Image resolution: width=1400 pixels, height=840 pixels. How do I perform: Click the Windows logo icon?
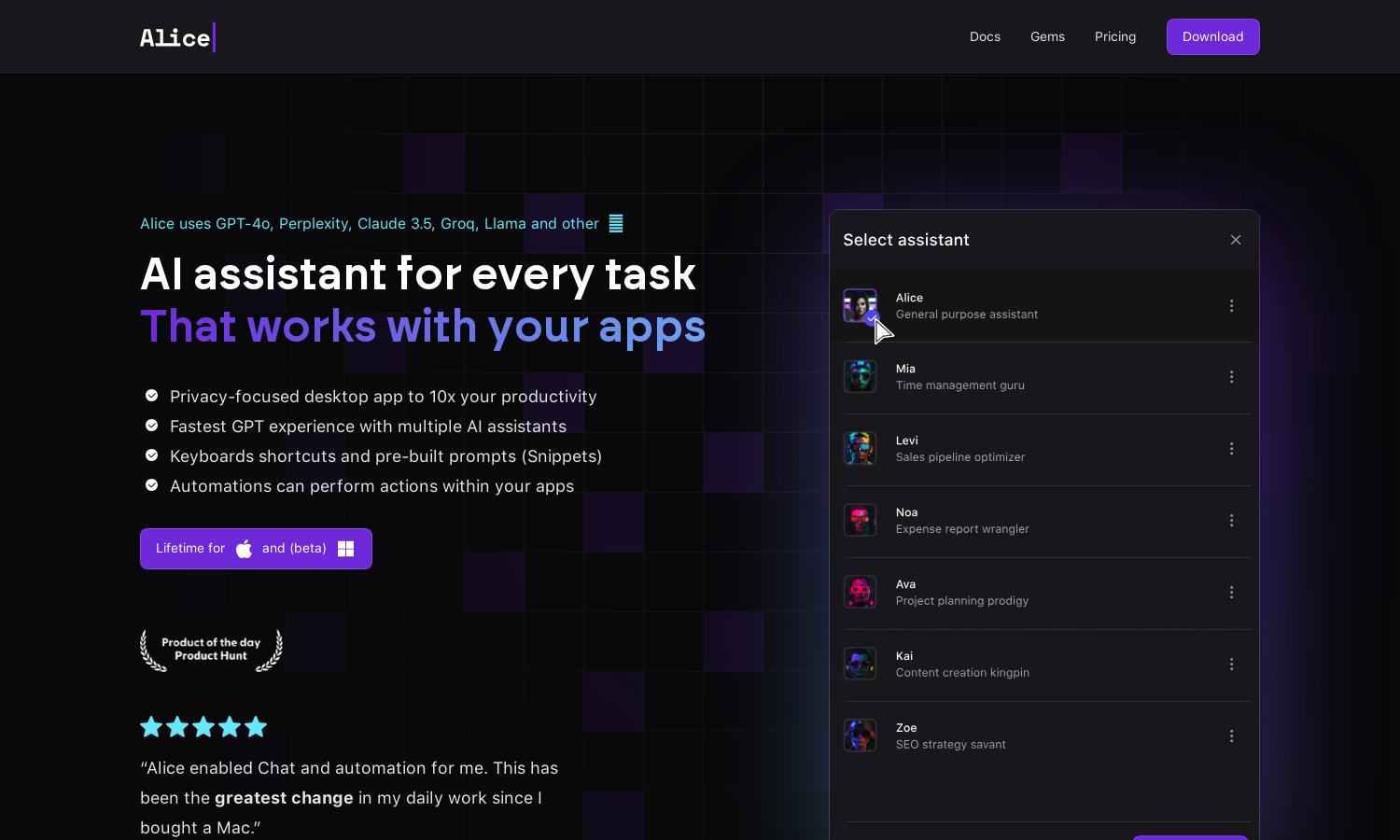[x=345, y=549]
